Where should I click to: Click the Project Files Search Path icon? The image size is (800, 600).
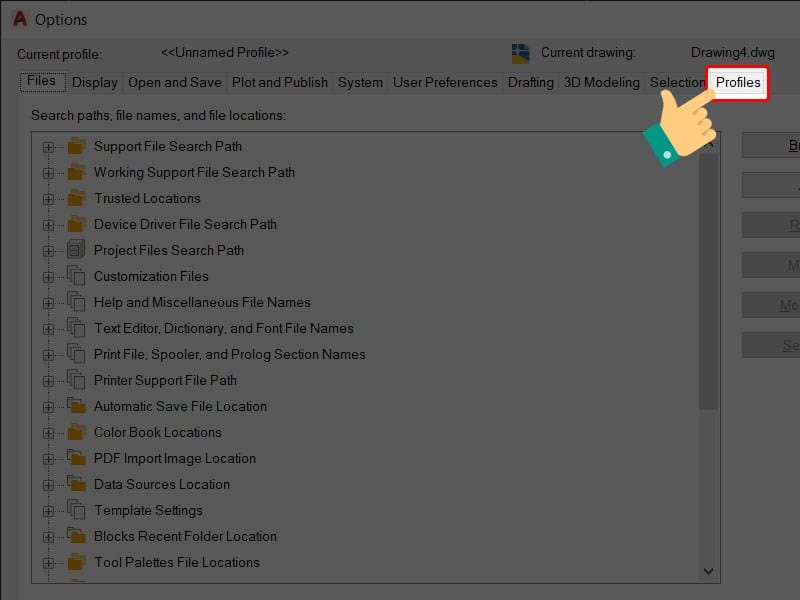(x=74, y=250)
